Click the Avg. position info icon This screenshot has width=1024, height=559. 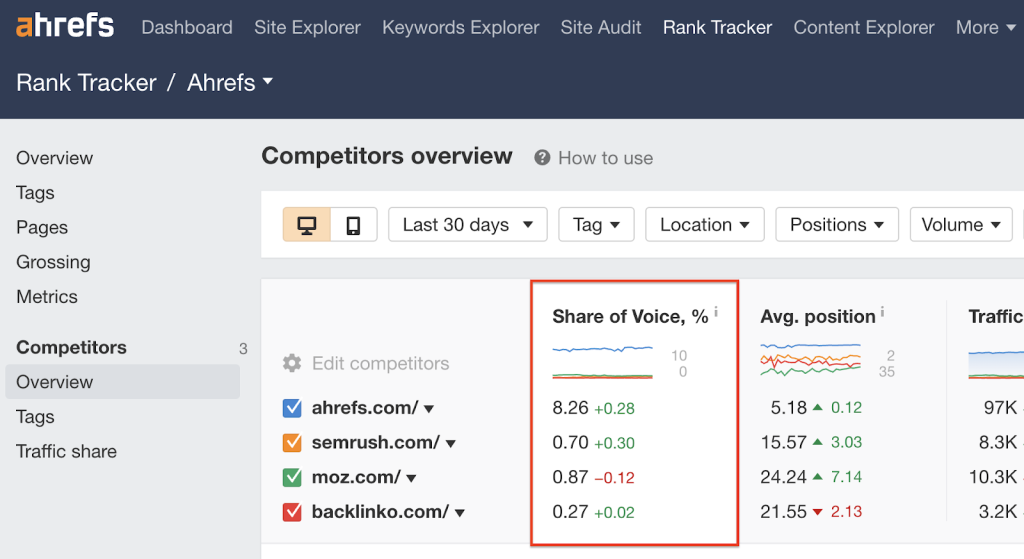[883, 313]
